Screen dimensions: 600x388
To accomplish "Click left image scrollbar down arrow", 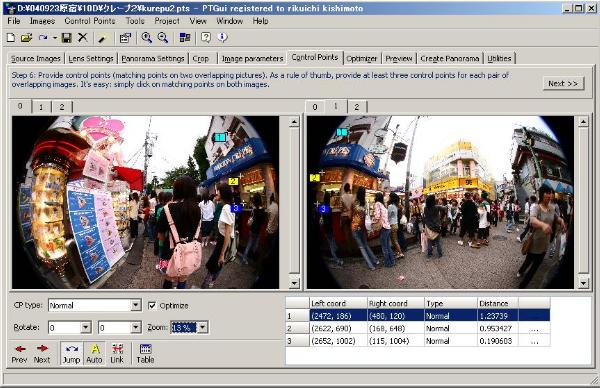I will tap(294, 283).
